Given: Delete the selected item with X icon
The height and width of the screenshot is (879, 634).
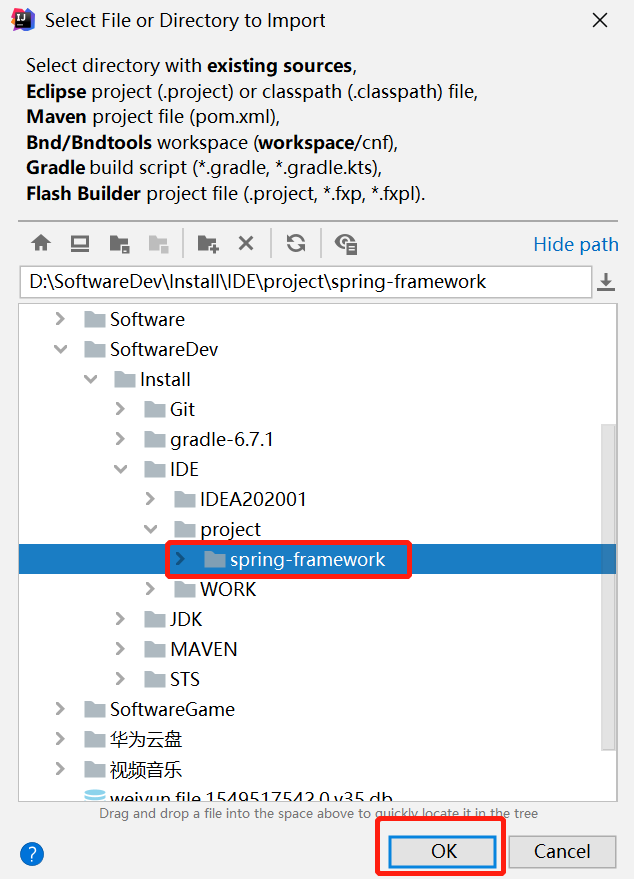Looking at the screenshot, I should [x=246, y=243].
